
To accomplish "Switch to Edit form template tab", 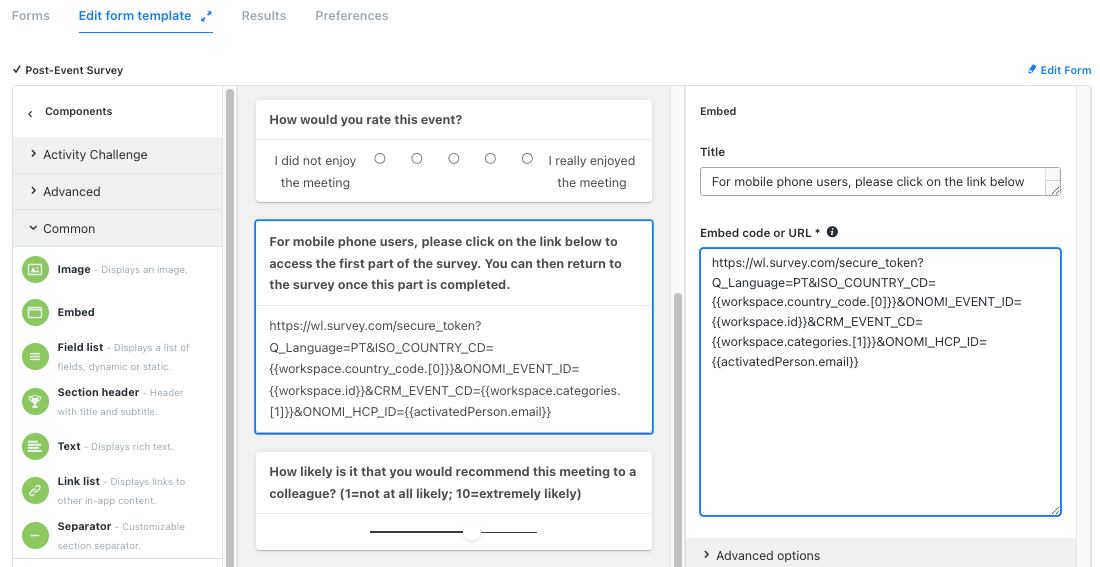I will coord(135,15).
